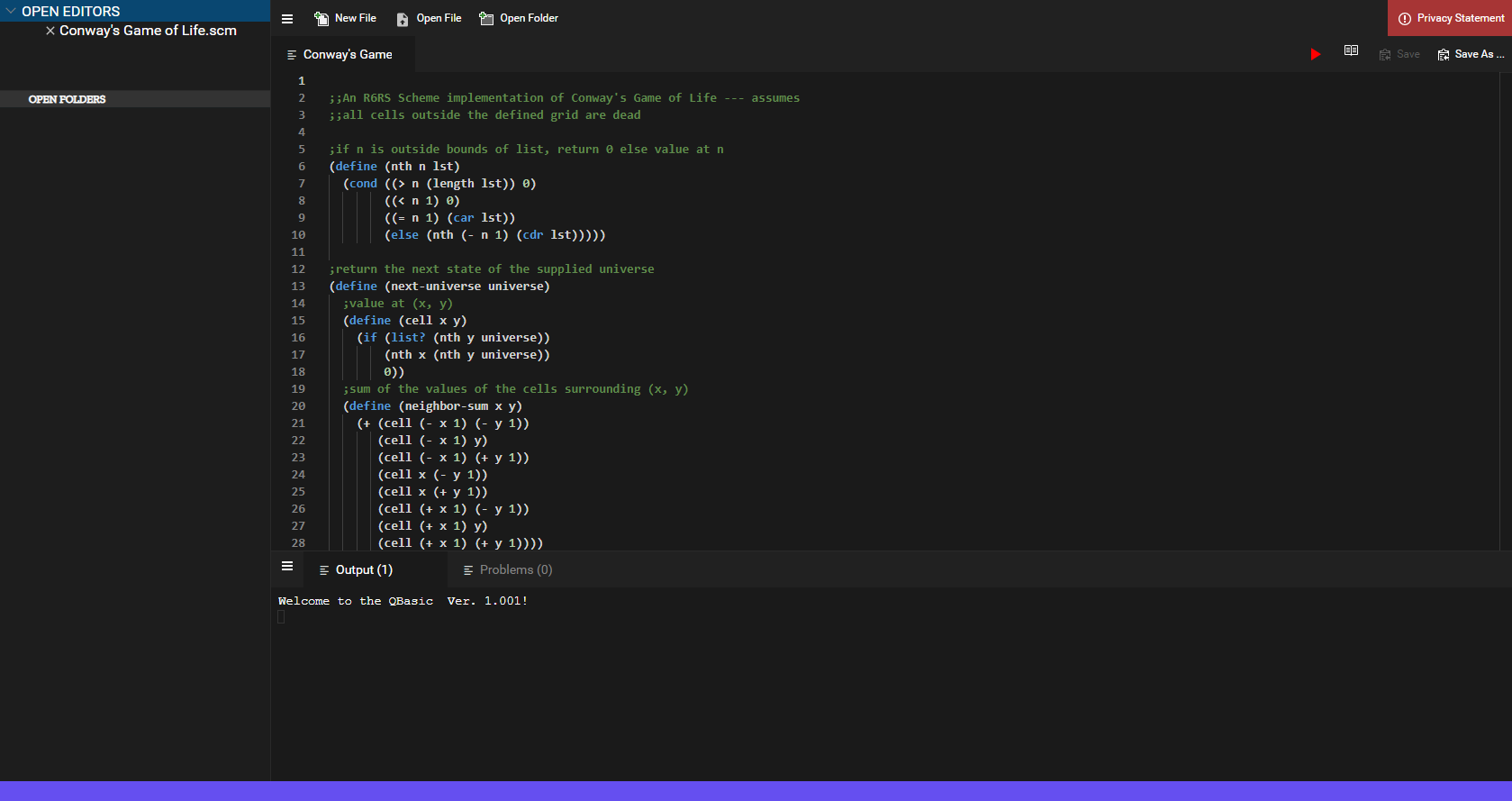Screen dimensions: 1512x801
Task: Click the ';value at (x, y)' comment
Action: 397,304
